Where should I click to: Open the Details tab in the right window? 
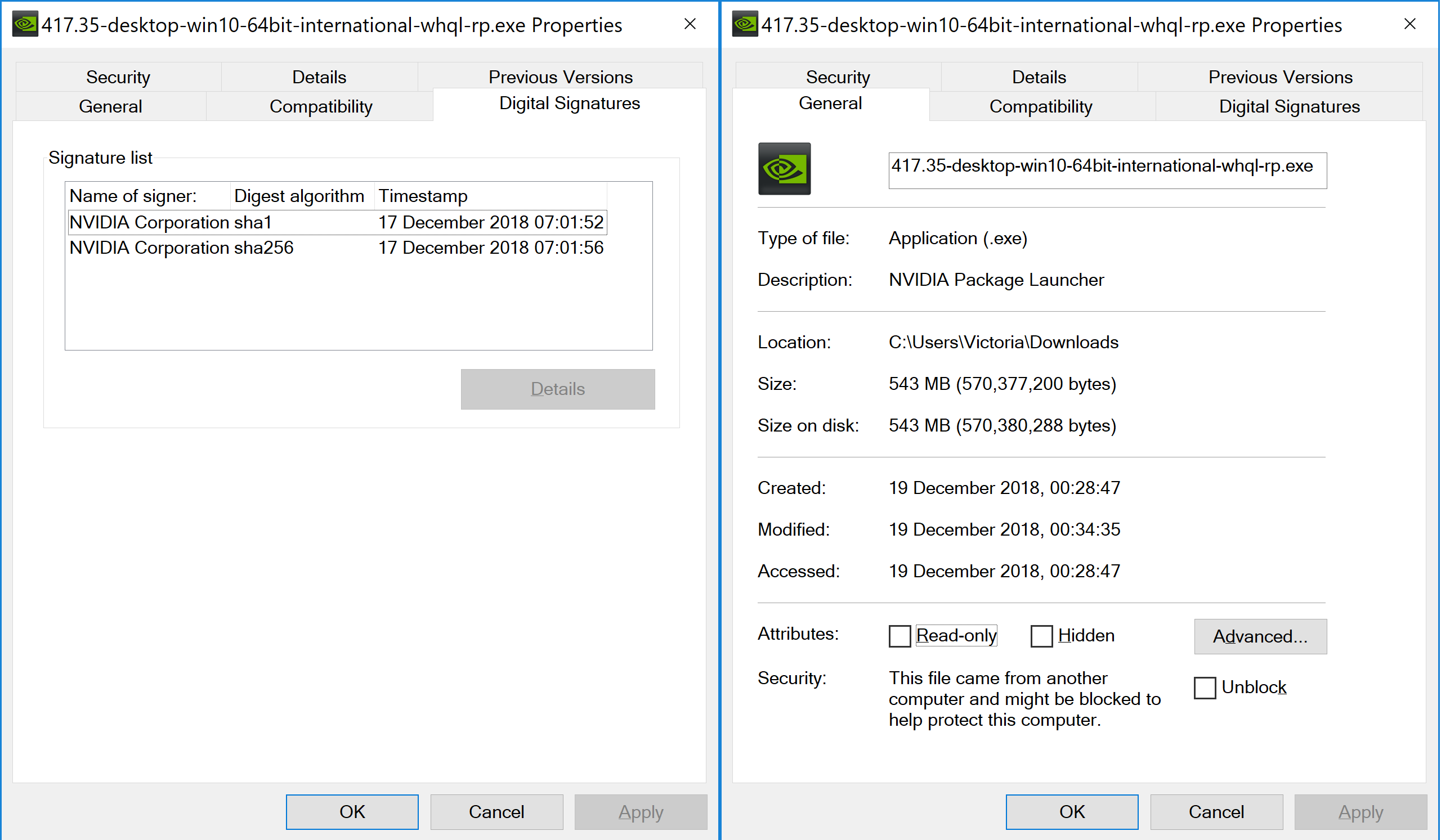(x=1039, y=77)
